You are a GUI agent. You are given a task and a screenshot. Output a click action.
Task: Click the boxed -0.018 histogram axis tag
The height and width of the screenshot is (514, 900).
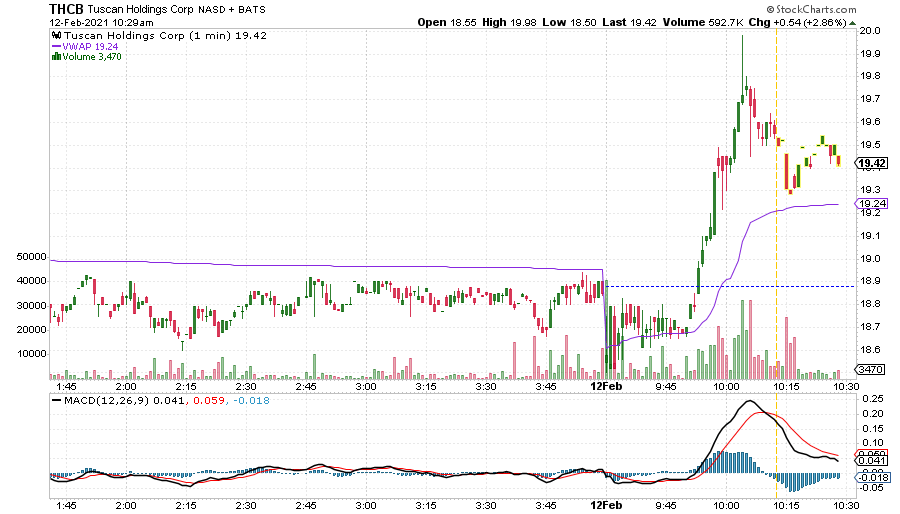(872, 477)
